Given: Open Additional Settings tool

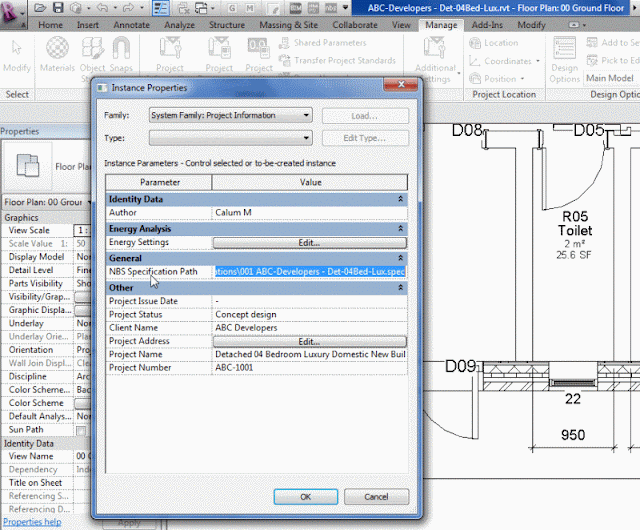Looking at the screenshot, I should point(436,59).
